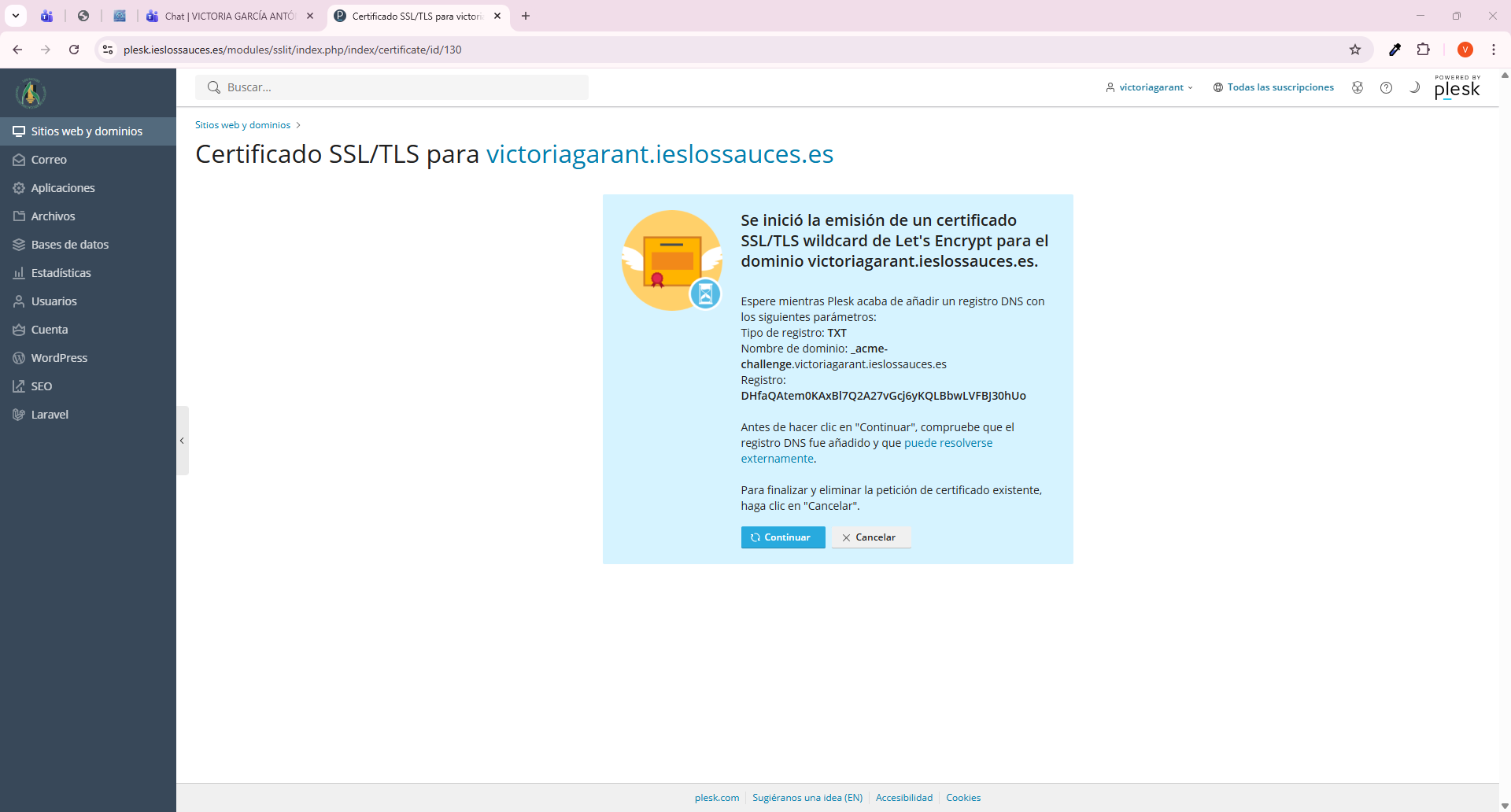Open the help question mark icon
Screen dimensions: 1511x812
[1386, 87]
